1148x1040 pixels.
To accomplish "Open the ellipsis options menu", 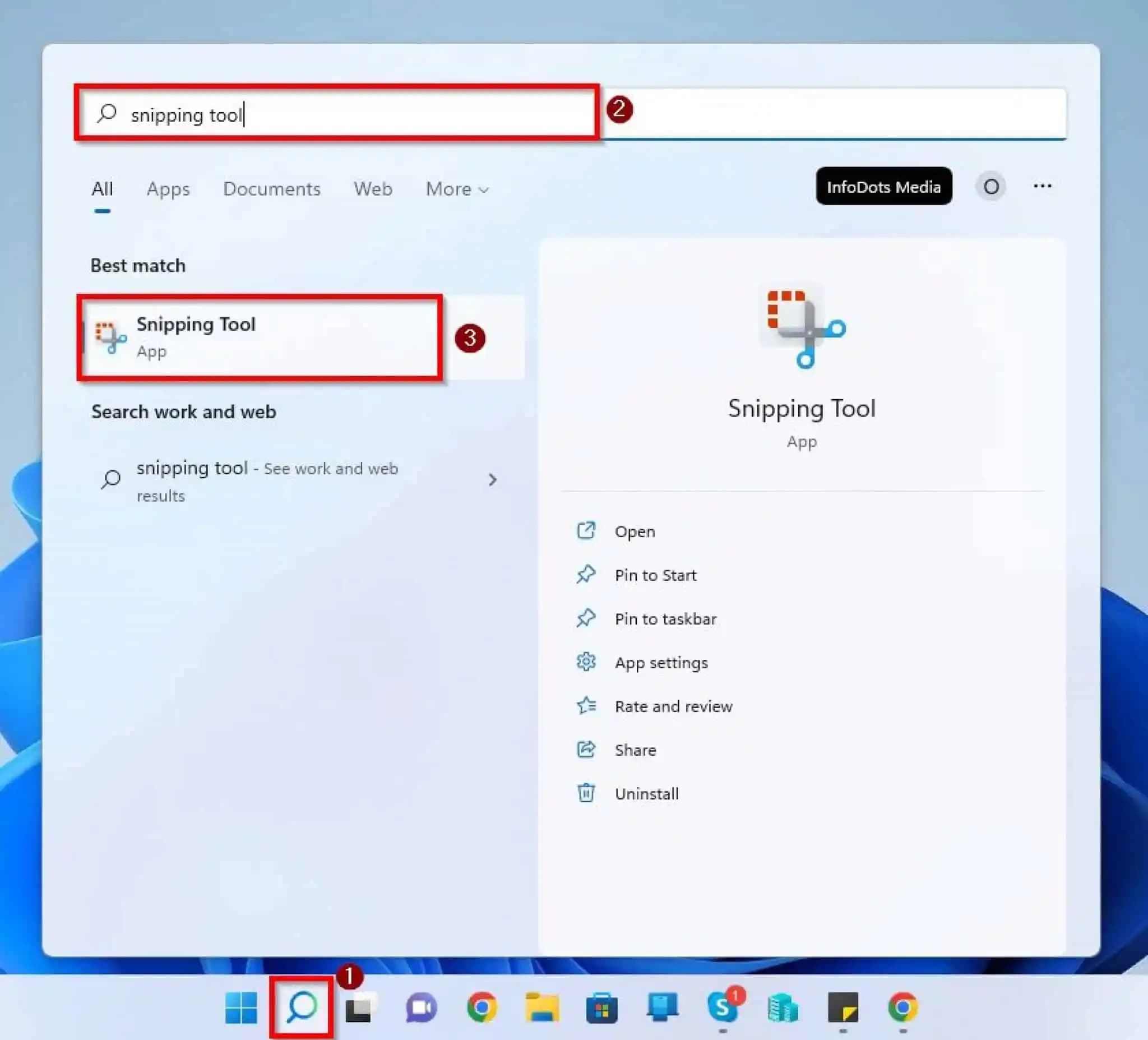I will (1042, 186).
